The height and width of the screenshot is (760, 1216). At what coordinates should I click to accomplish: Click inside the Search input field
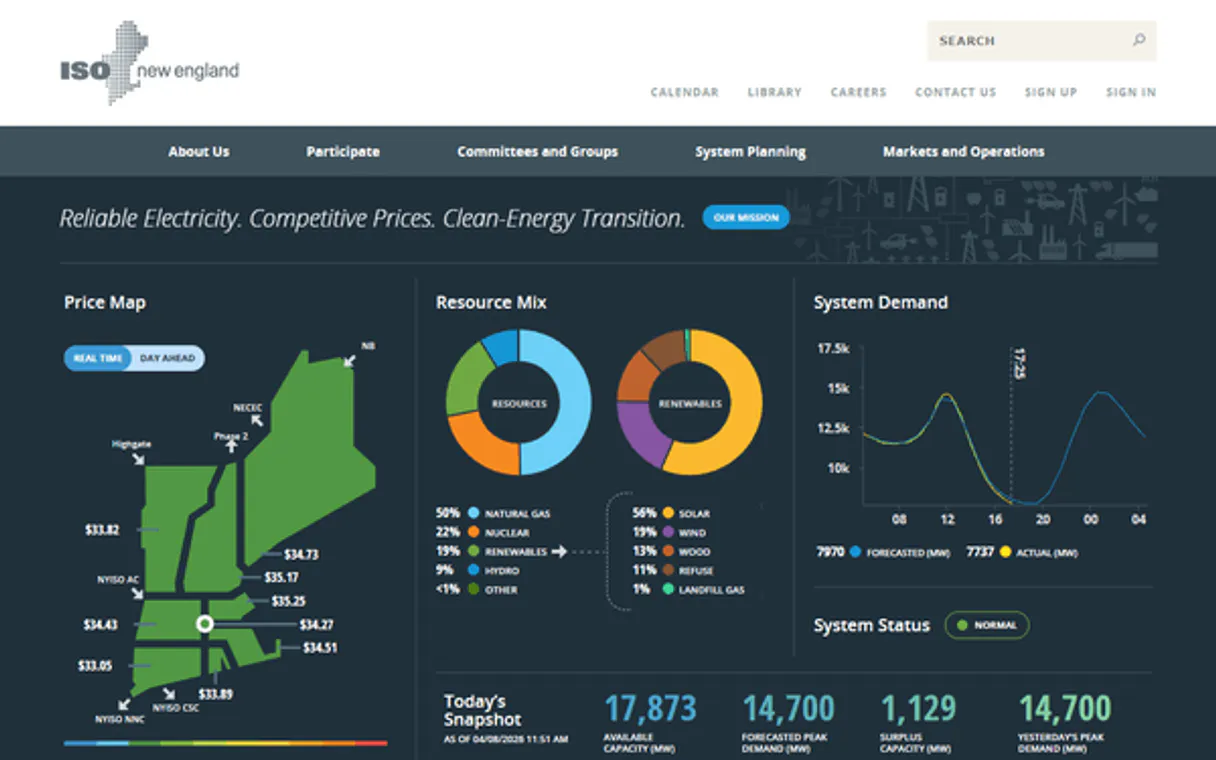click(1025, 41)
